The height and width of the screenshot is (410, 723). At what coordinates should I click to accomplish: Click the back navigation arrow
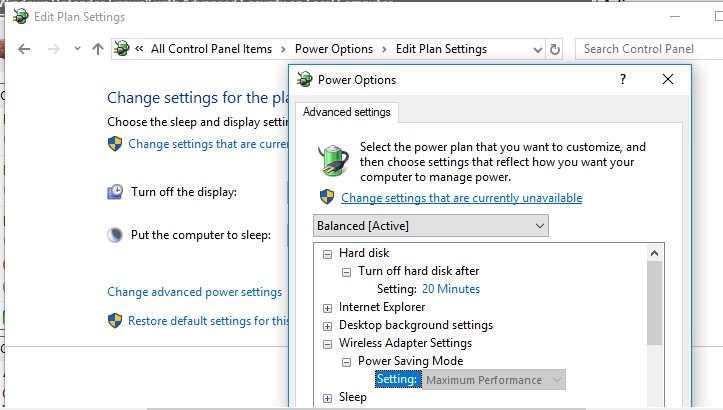click(x=24, y=49)
